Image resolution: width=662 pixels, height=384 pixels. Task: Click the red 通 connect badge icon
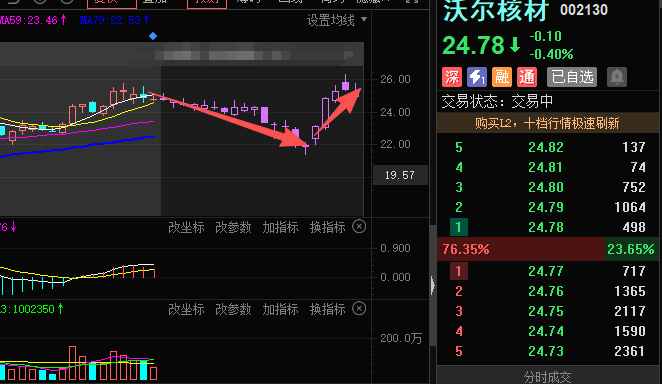point(527,77)
